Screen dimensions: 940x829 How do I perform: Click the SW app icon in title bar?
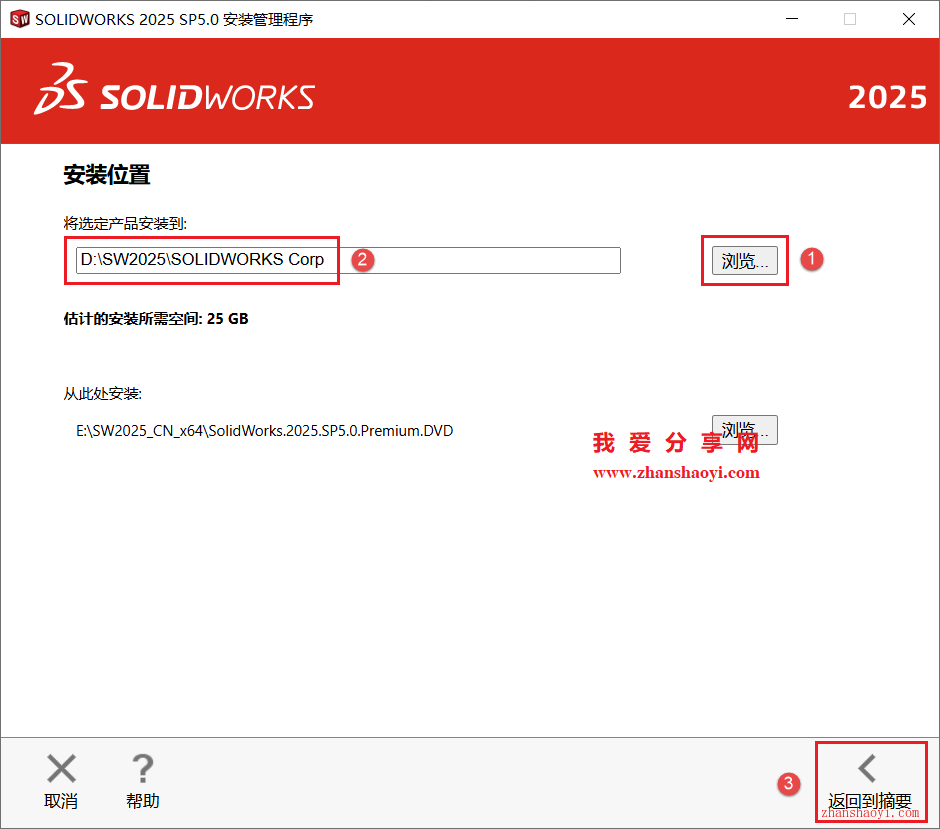pyautogui.click(x=20, y=19)
